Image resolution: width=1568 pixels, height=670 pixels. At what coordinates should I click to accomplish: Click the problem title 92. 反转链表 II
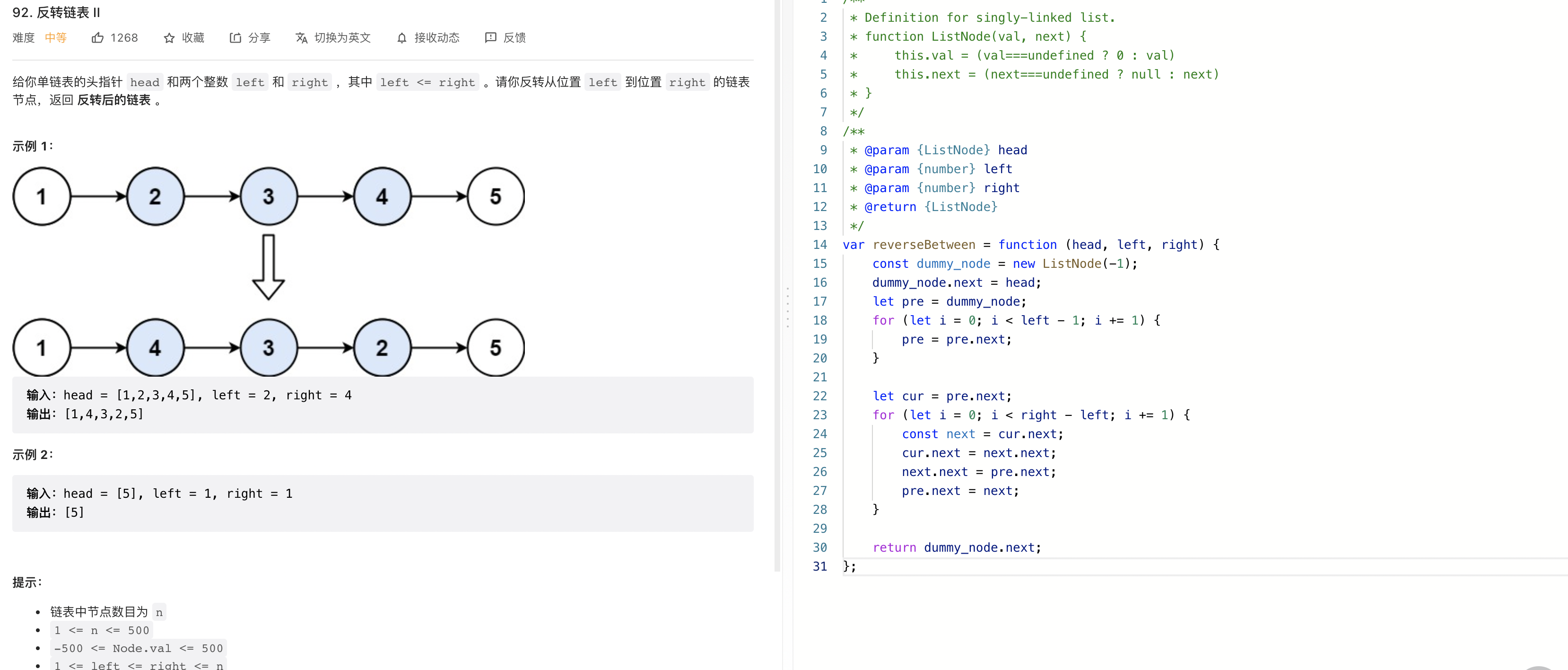56,12
